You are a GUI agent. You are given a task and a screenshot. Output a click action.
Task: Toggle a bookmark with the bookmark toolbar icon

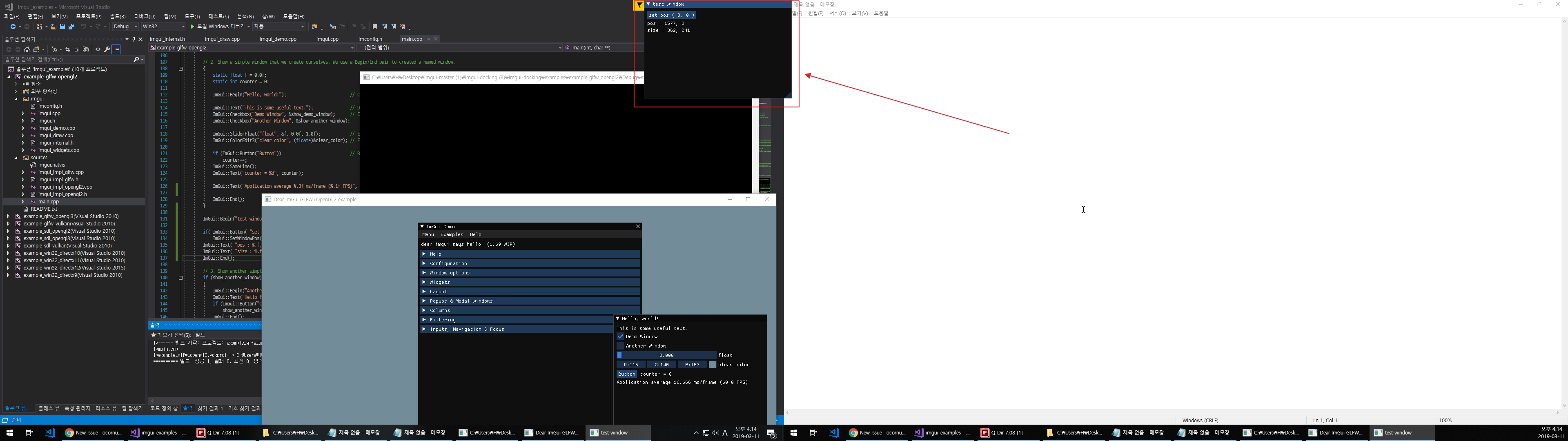pyautogui.click(x=375, y=26)
